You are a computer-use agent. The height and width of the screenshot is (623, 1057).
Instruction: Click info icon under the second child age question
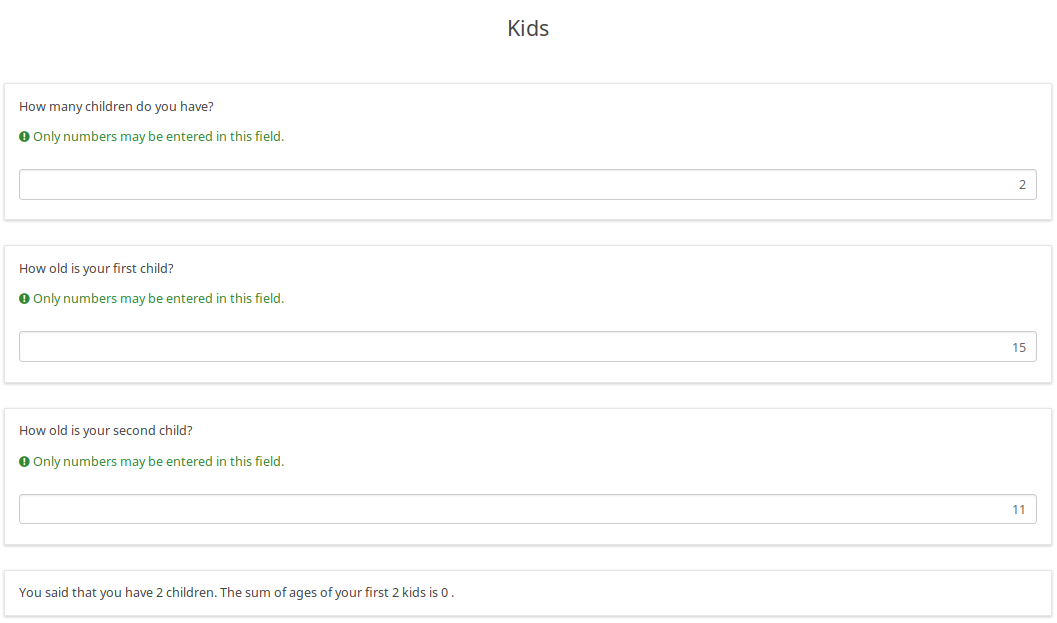click(x=24, y=462)
